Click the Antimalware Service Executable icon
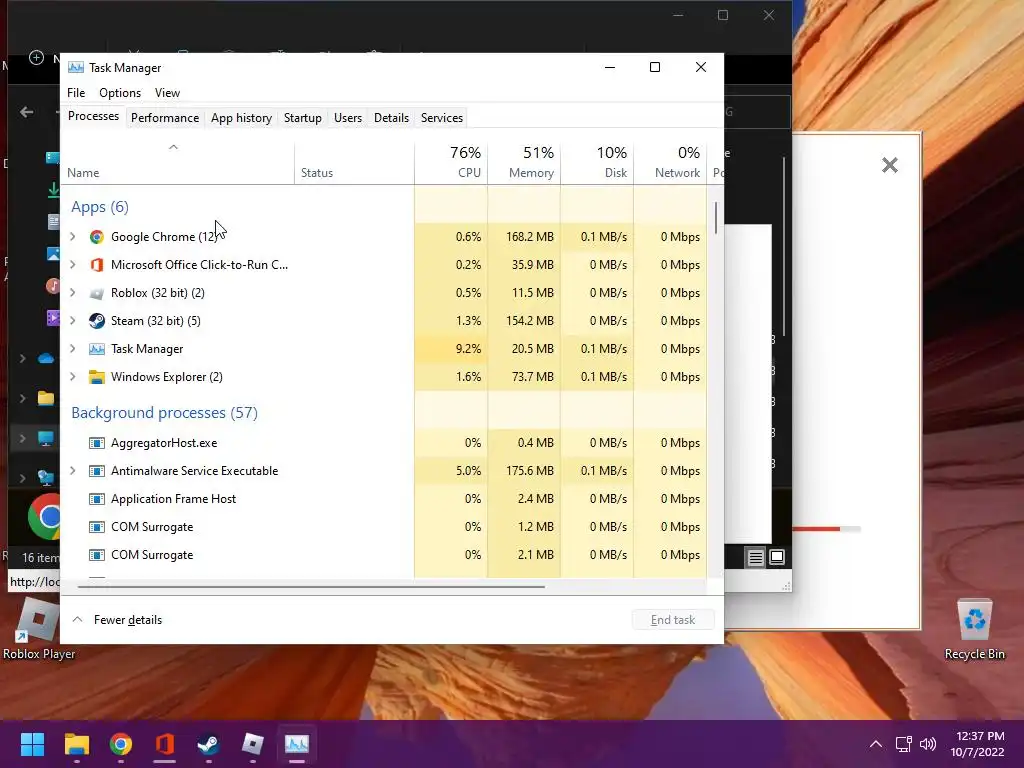Viewport: 1024px width, 768px height. [97, 471]
